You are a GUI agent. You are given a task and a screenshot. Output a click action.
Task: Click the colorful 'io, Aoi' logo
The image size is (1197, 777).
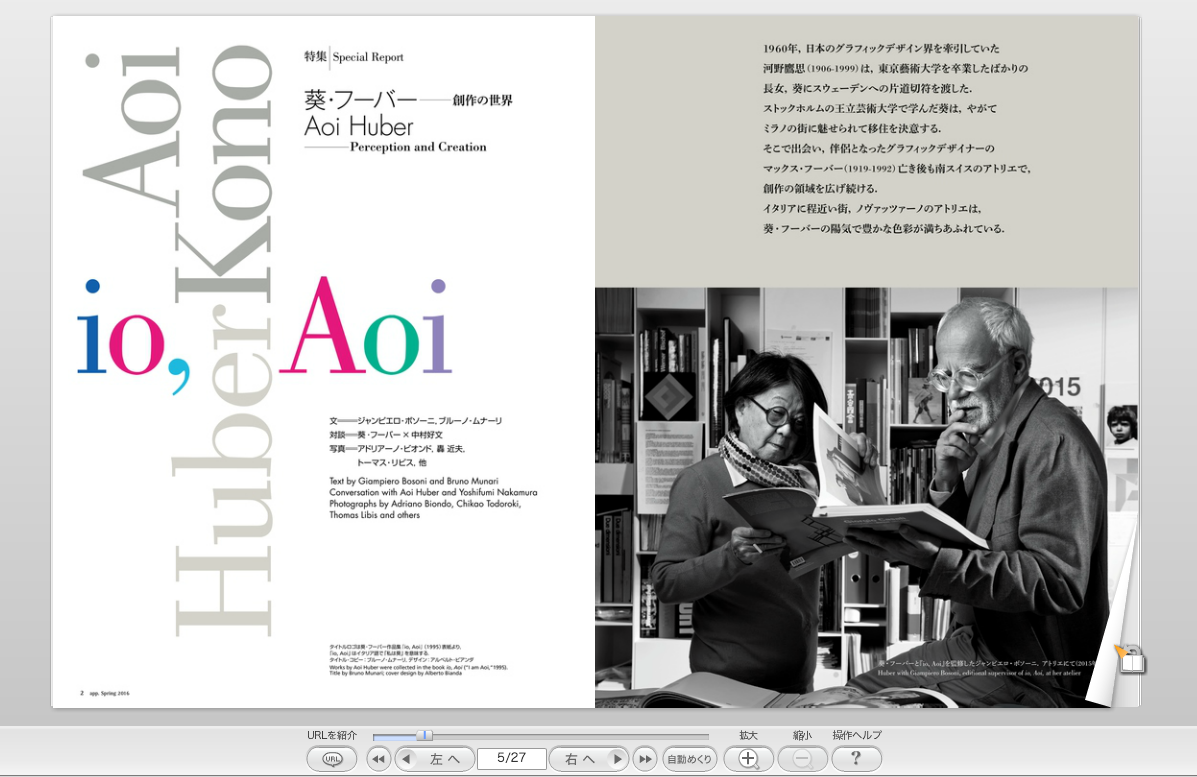pyautogui.click(x=264, y=334)
